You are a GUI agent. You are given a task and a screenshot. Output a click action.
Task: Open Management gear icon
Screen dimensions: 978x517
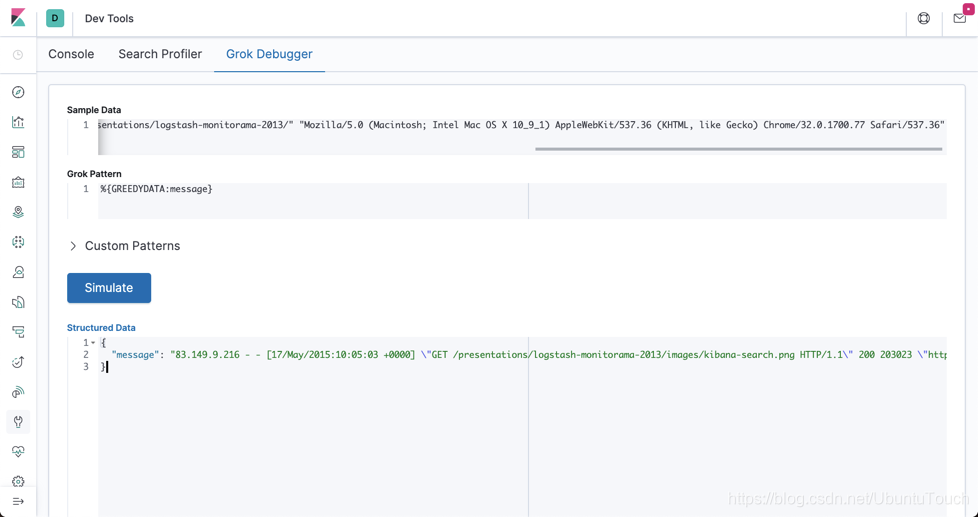point(18,481)
